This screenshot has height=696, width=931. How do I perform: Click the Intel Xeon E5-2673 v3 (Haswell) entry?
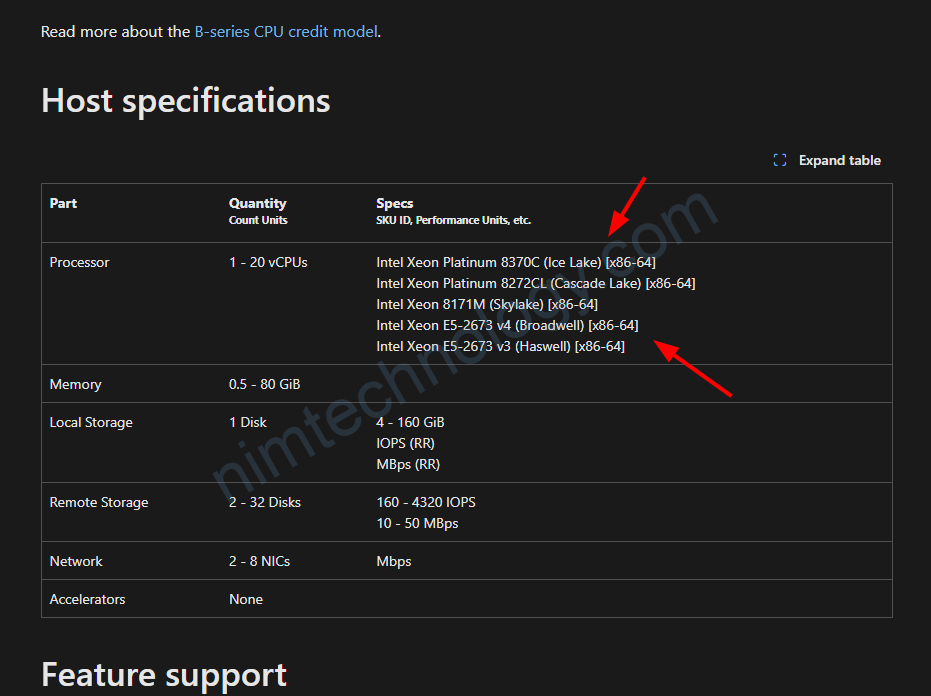pyautogui.click(x=500, y=346)
